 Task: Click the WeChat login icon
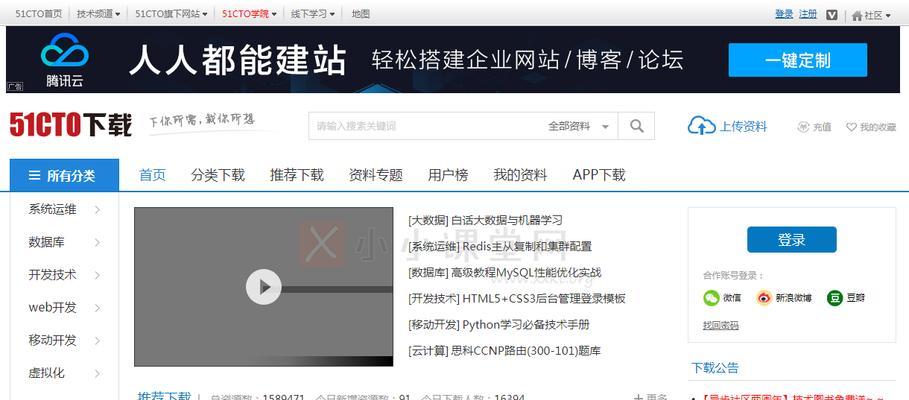[x=711, y=298]
